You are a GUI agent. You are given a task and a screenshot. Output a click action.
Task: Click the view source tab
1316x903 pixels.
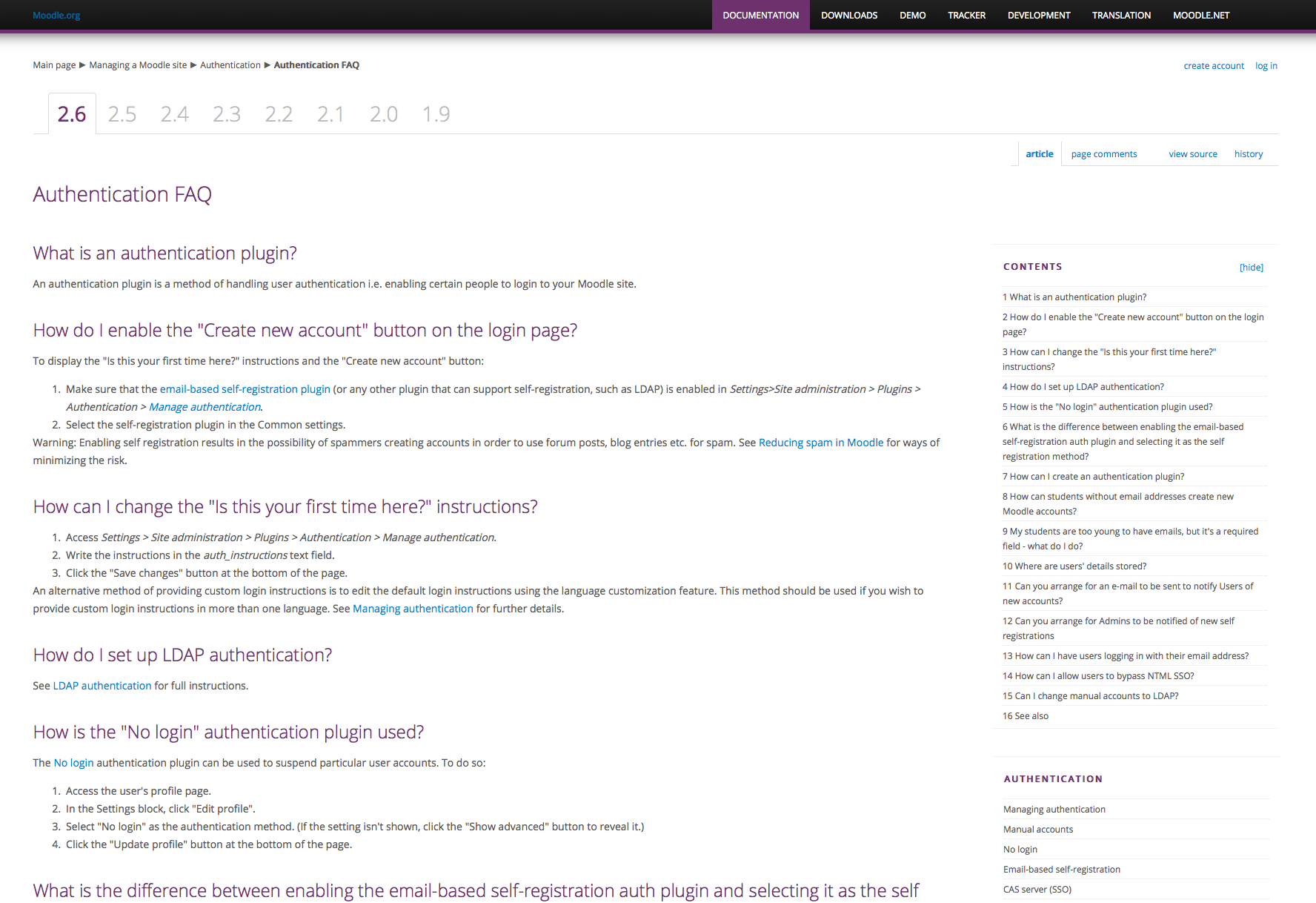coord(1193,154)
